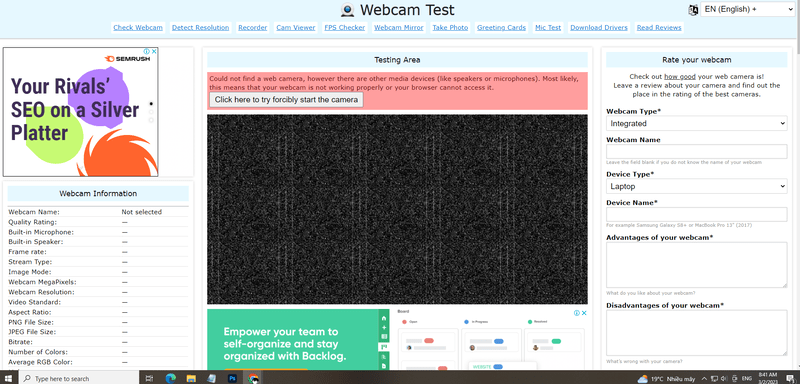Open the Detect Resolution menu link
This screenshot has height=384, width=800.
click(x=201, y=28)
